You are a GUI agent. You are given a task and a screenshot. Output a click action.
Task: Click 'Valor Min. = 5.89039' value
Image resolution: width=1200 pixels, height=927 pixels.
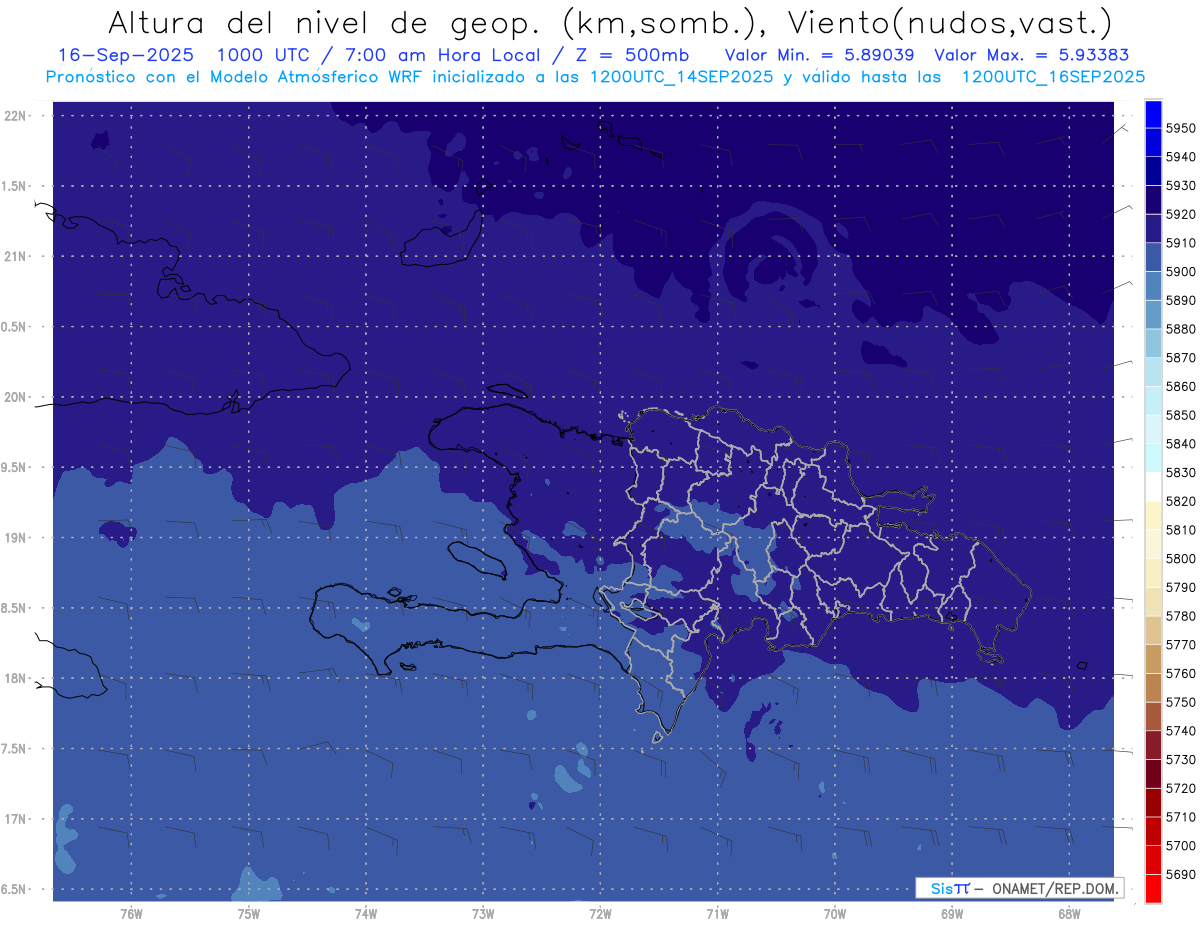819,55
